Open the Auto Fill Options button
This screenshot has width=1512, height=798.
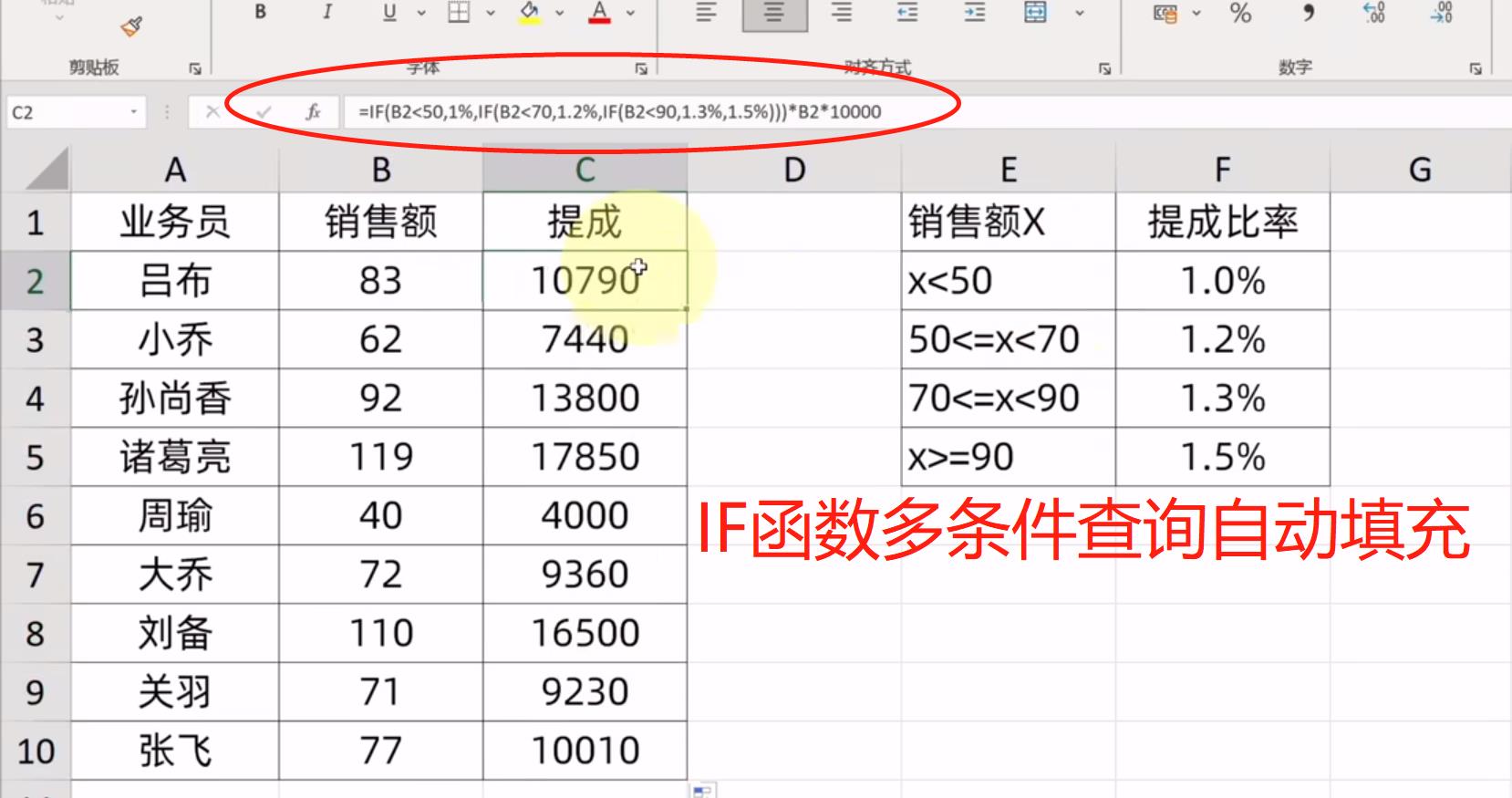coord(702,791)
